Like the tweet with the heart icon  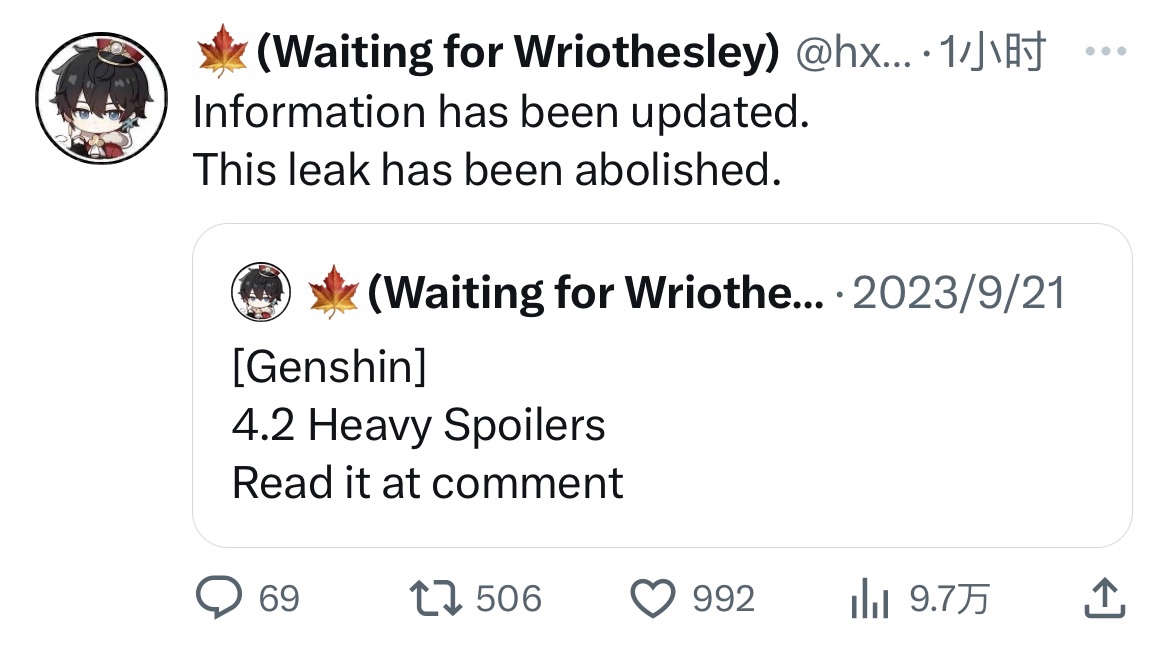pyautogui.click(x=653, y=599)
